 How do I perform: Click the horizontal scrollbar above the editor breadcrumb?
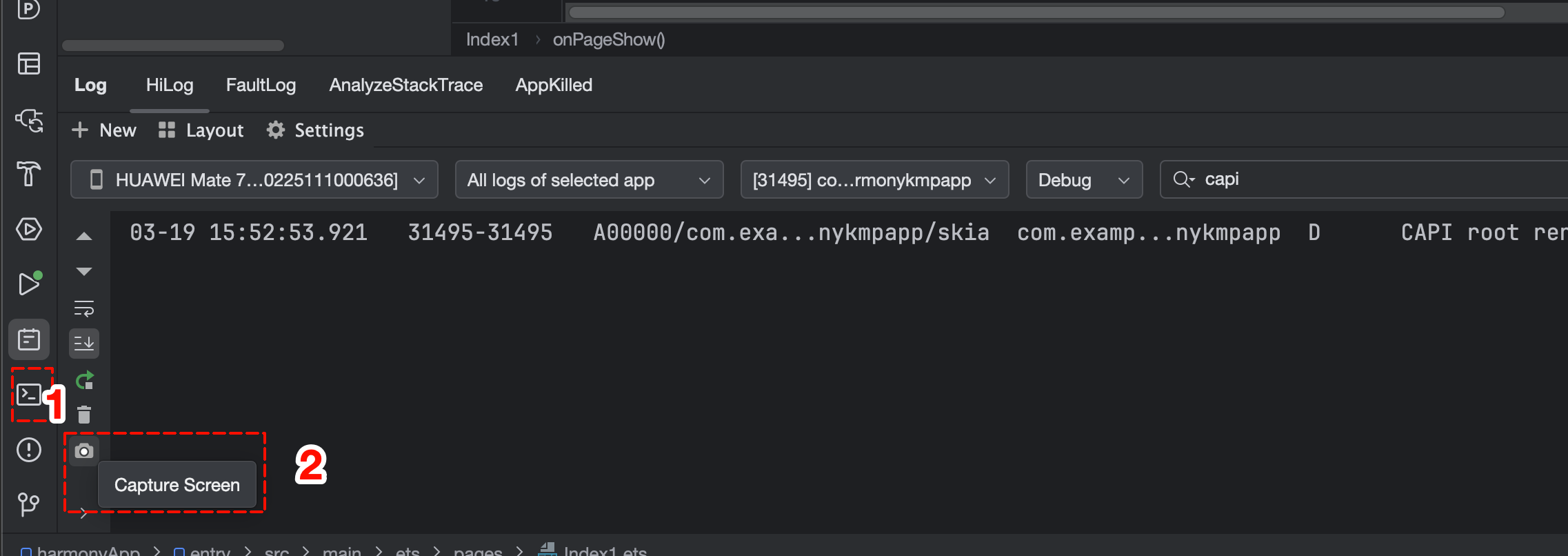click(x=1034, y=12)
